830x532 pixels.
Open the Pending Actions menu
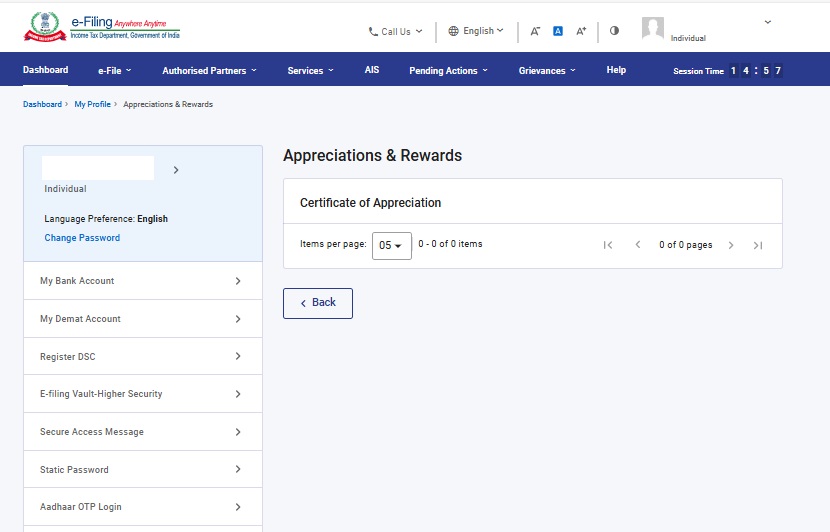pyautogui.click(x=448, y=70)
